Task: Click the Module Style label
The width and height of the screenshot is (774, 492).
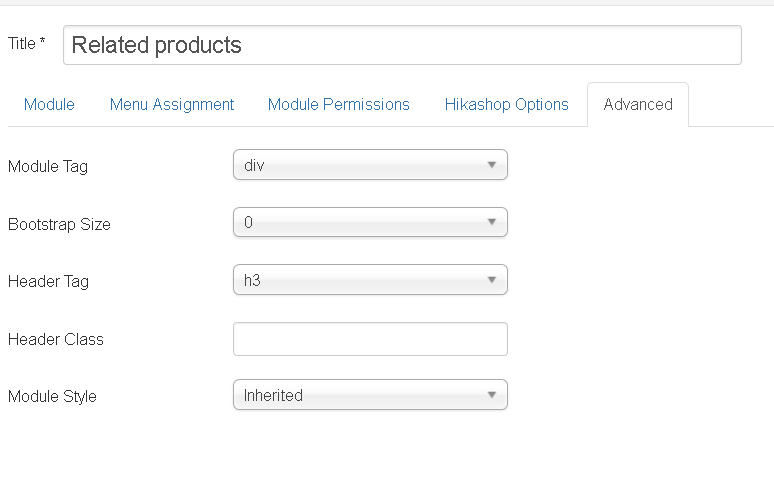Action: click(52, 397)
